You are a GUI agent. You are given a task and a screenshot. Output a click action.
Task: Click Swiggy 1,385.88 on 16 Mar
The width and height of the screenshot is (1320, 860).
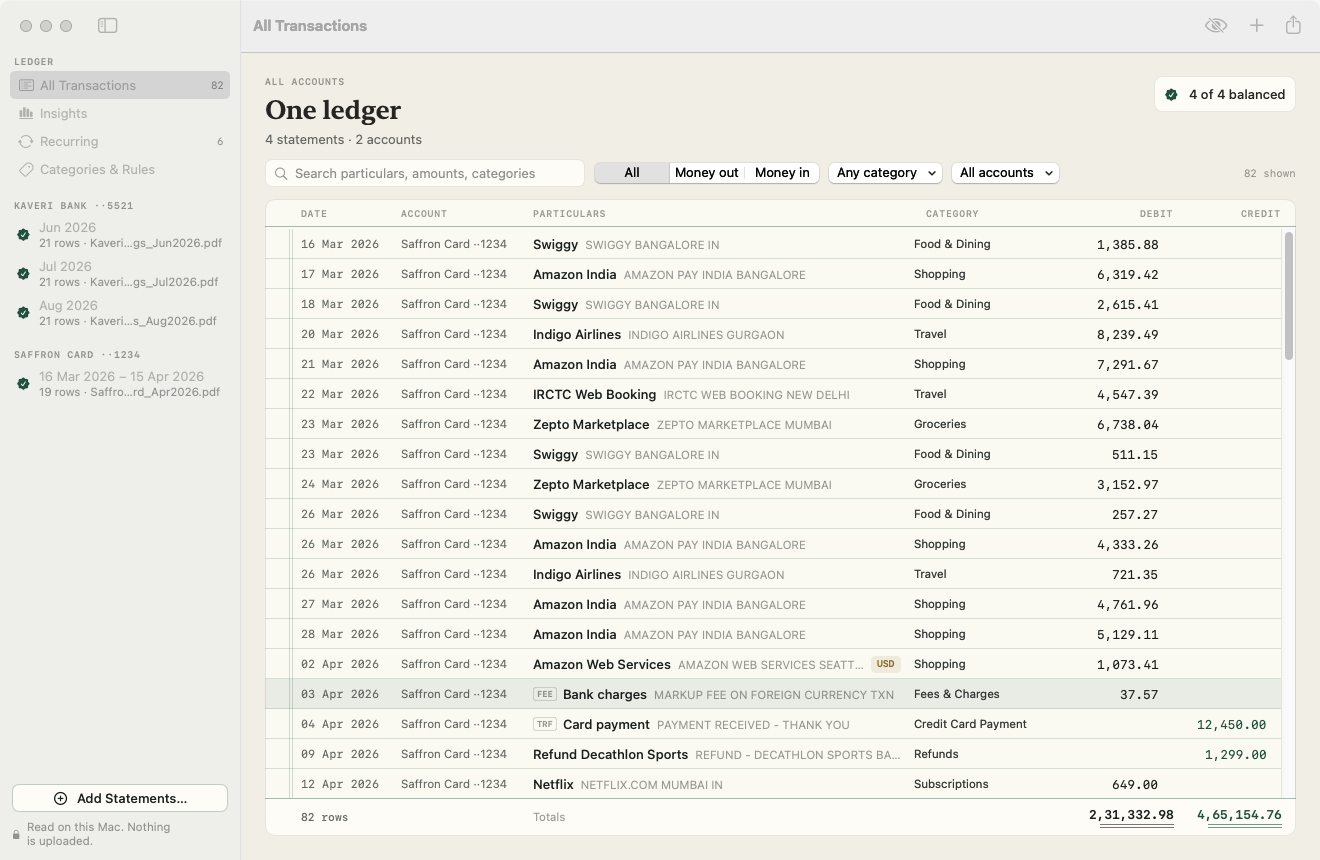click(1127, 244)
